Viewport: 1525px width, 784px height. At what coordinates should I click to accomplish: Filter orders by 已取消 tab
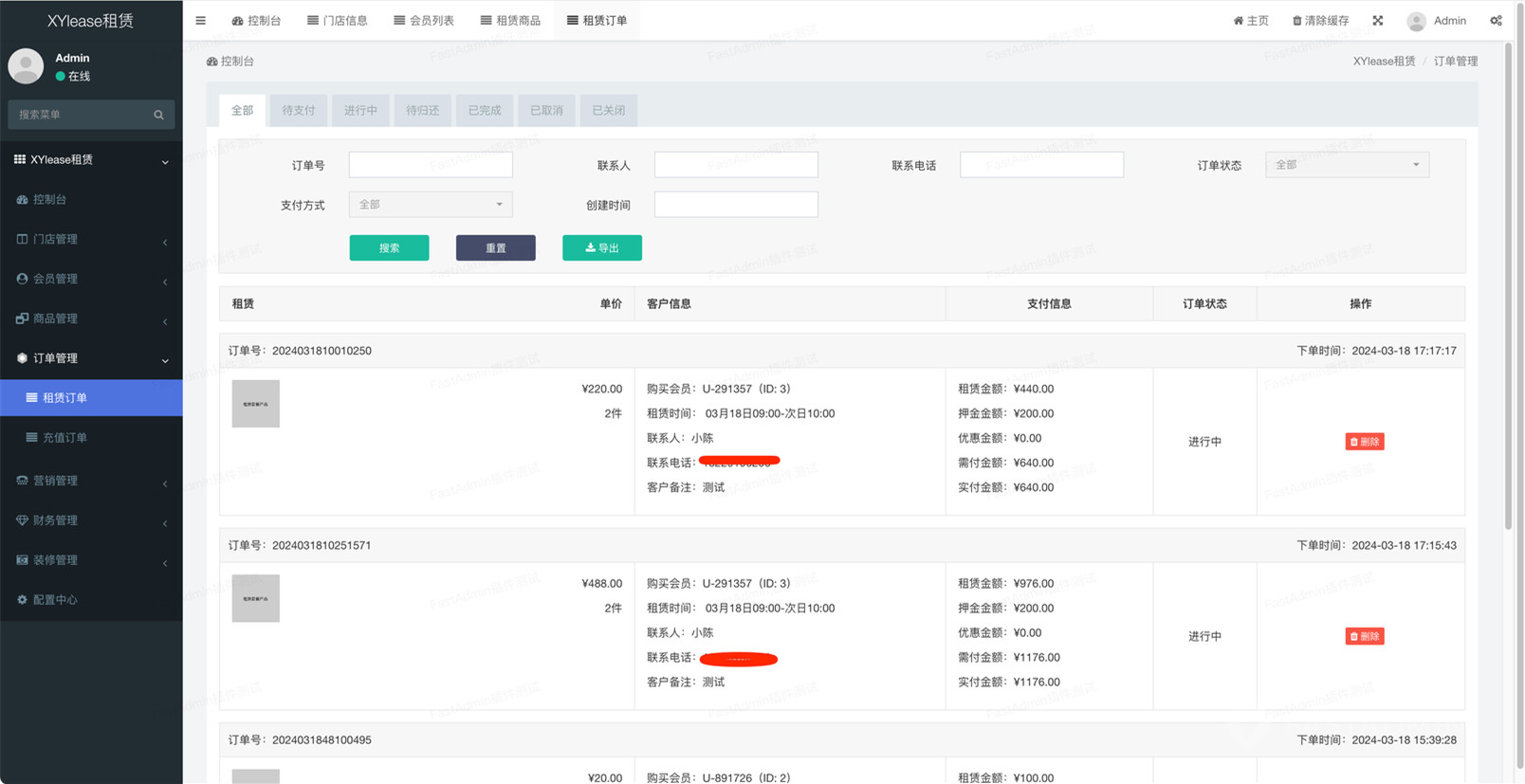coord(546,110)
